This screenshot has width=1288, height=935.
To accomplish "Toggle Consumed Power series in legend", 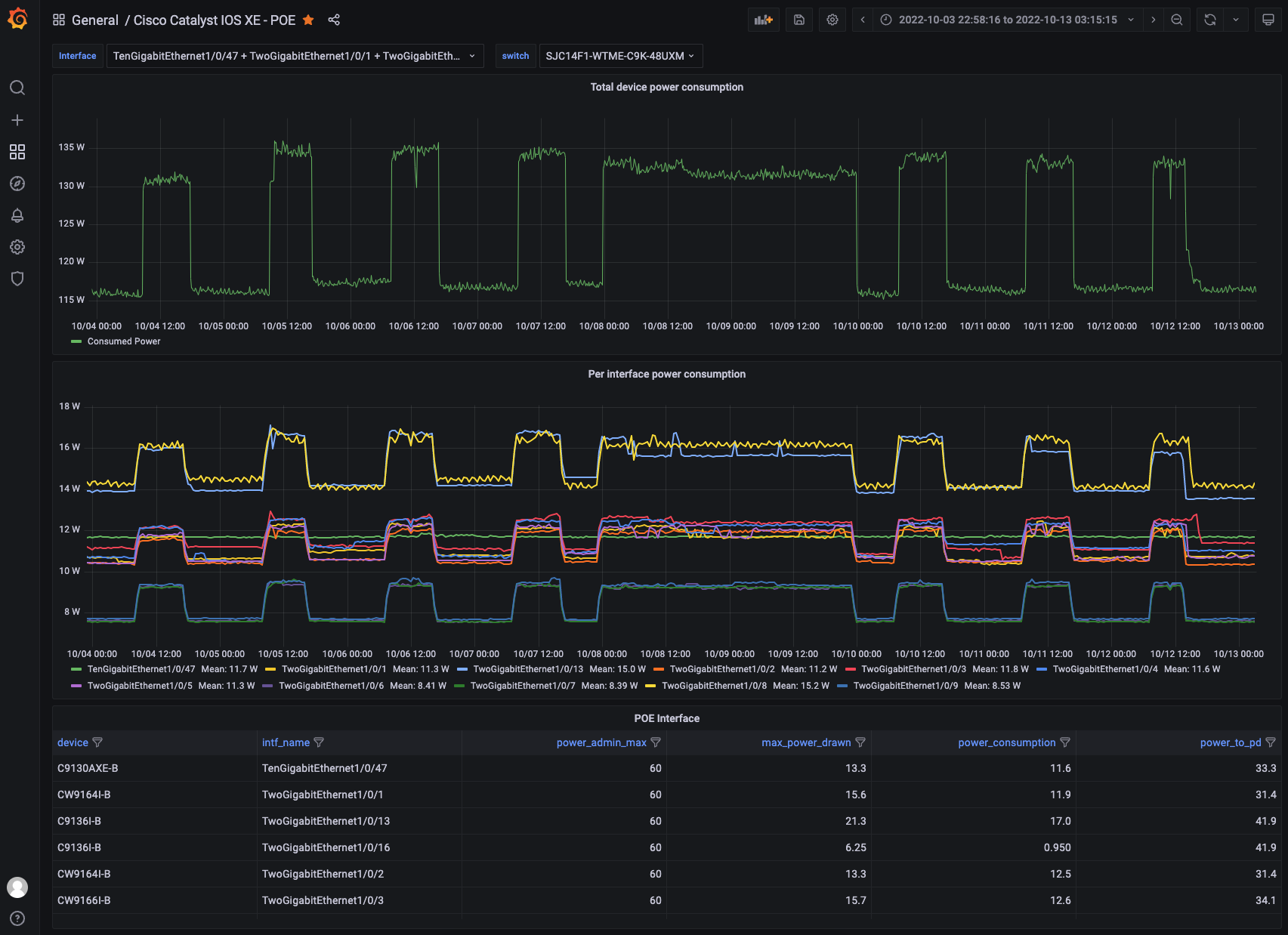I will pos(124,341).
